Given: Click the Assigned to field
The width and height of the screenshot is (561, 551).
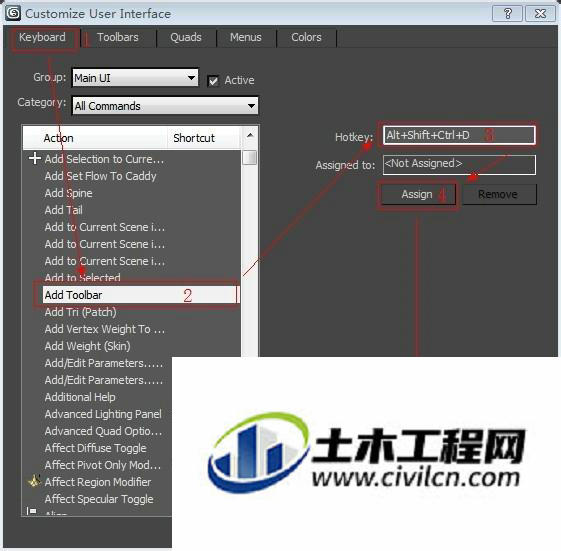Looking at the screenshot, I should (x=459, y=164).
